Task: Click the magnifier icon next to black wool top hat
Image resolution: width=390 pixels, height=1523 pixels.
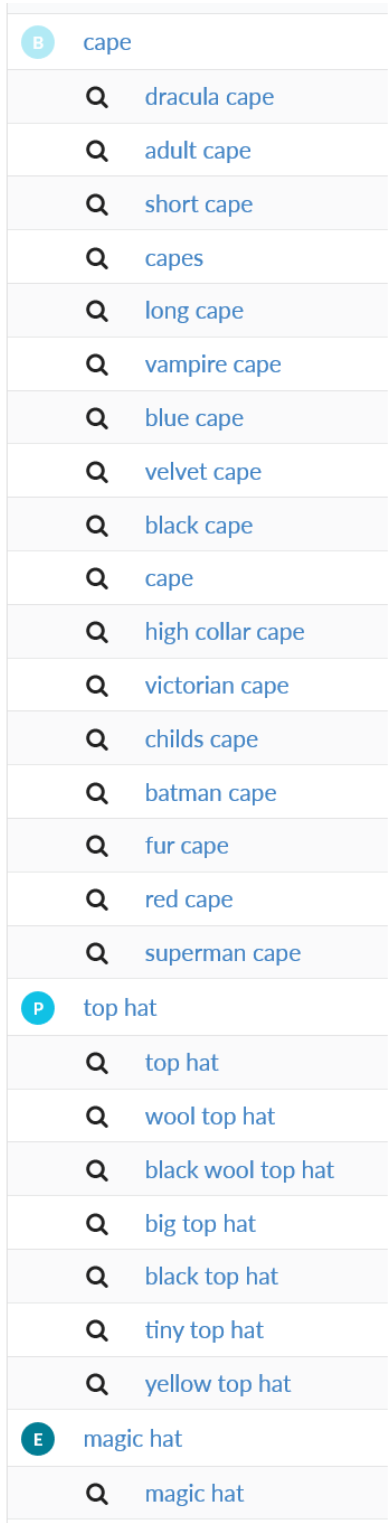Action: click(x=97, y=1170)
